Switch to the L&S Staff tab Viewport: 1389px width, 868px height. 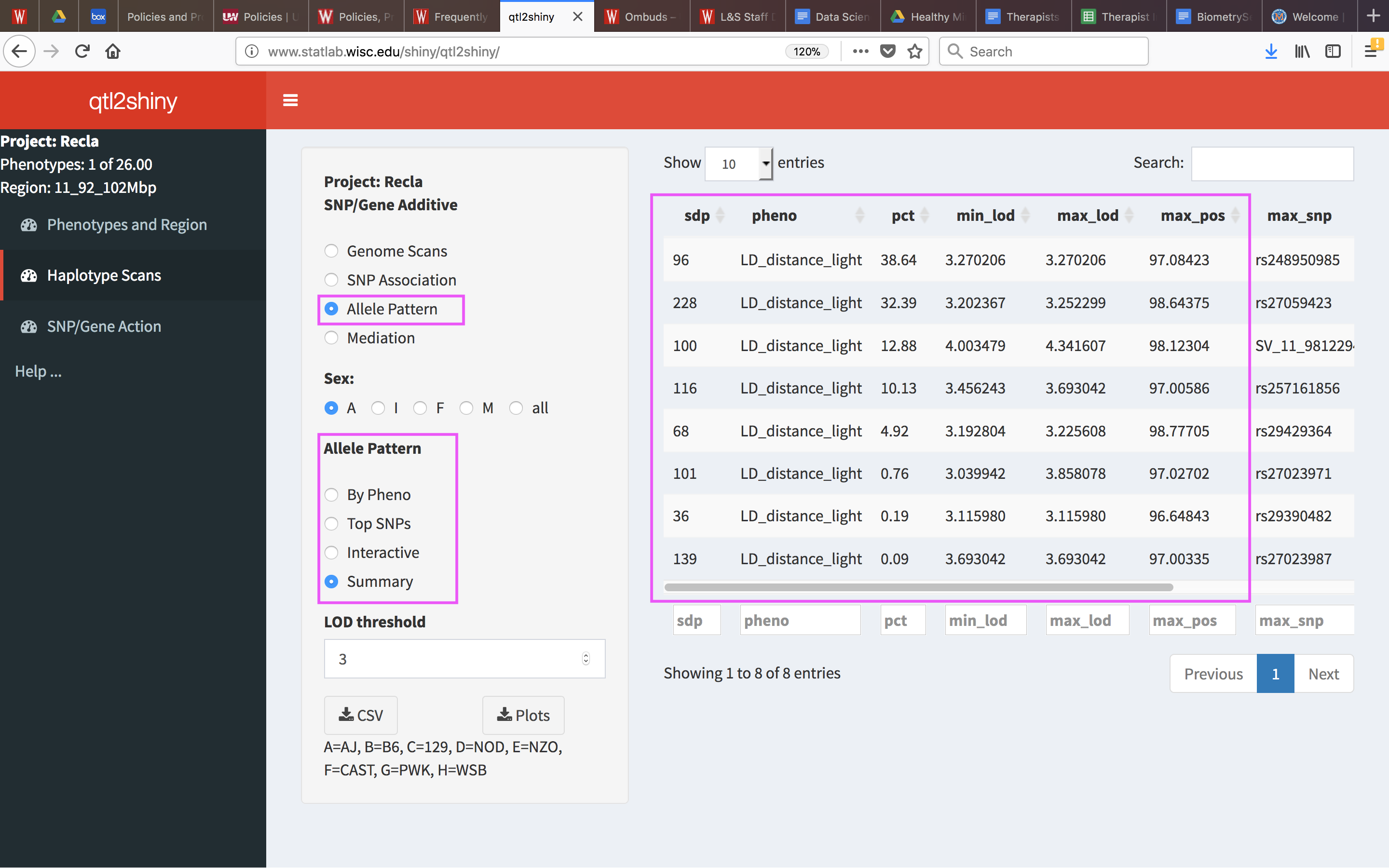click(737, 17)
